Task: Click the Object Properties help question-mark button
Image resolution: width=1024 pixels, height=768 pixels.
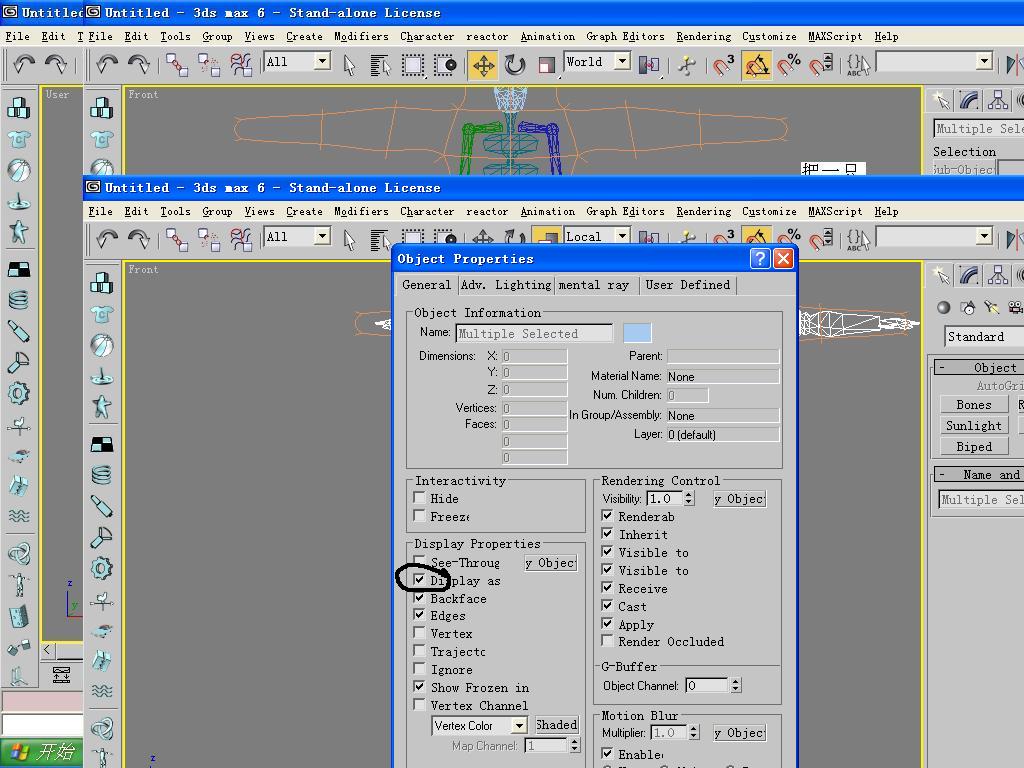Action: pyautogui.click(x=760, y=259)
